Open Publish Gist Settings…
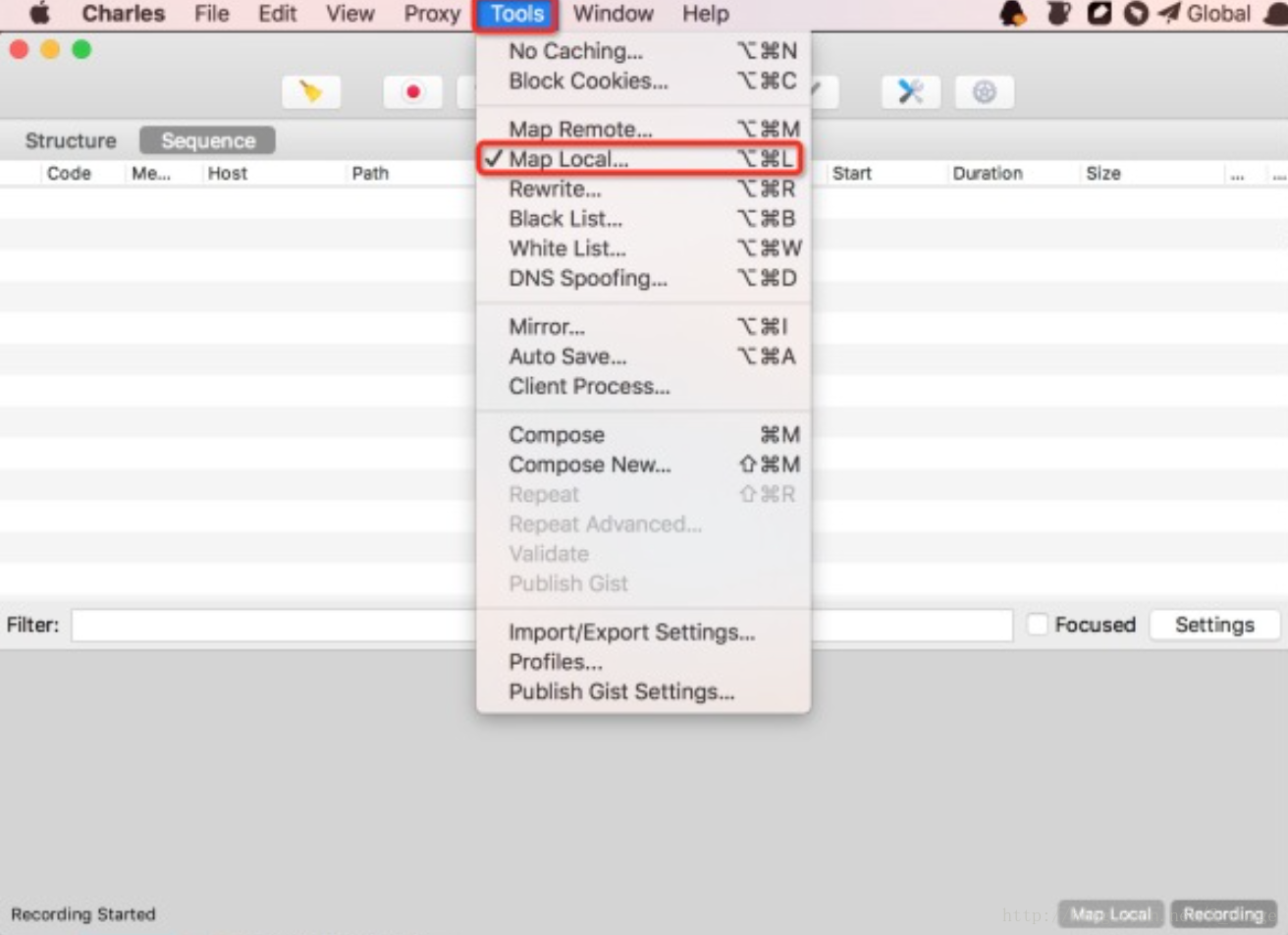The width and height of the screenshot is (1288, 935). coord(643,692)
